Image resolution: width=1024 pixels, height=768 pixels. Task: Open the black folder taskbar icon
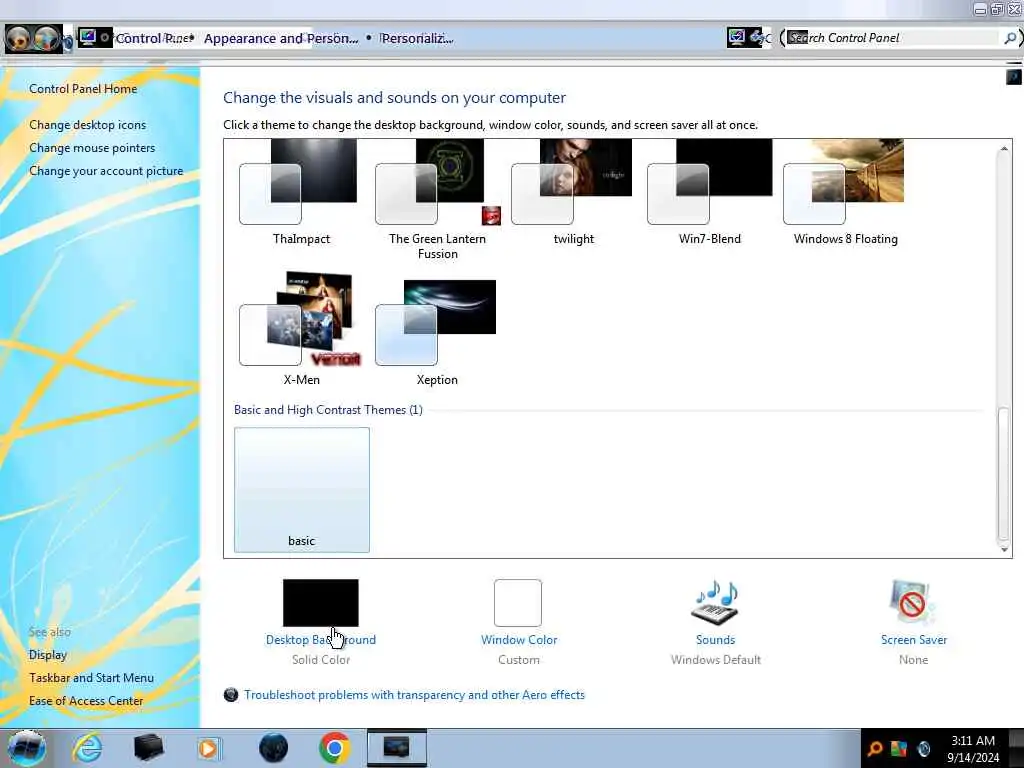click(148, 748)
